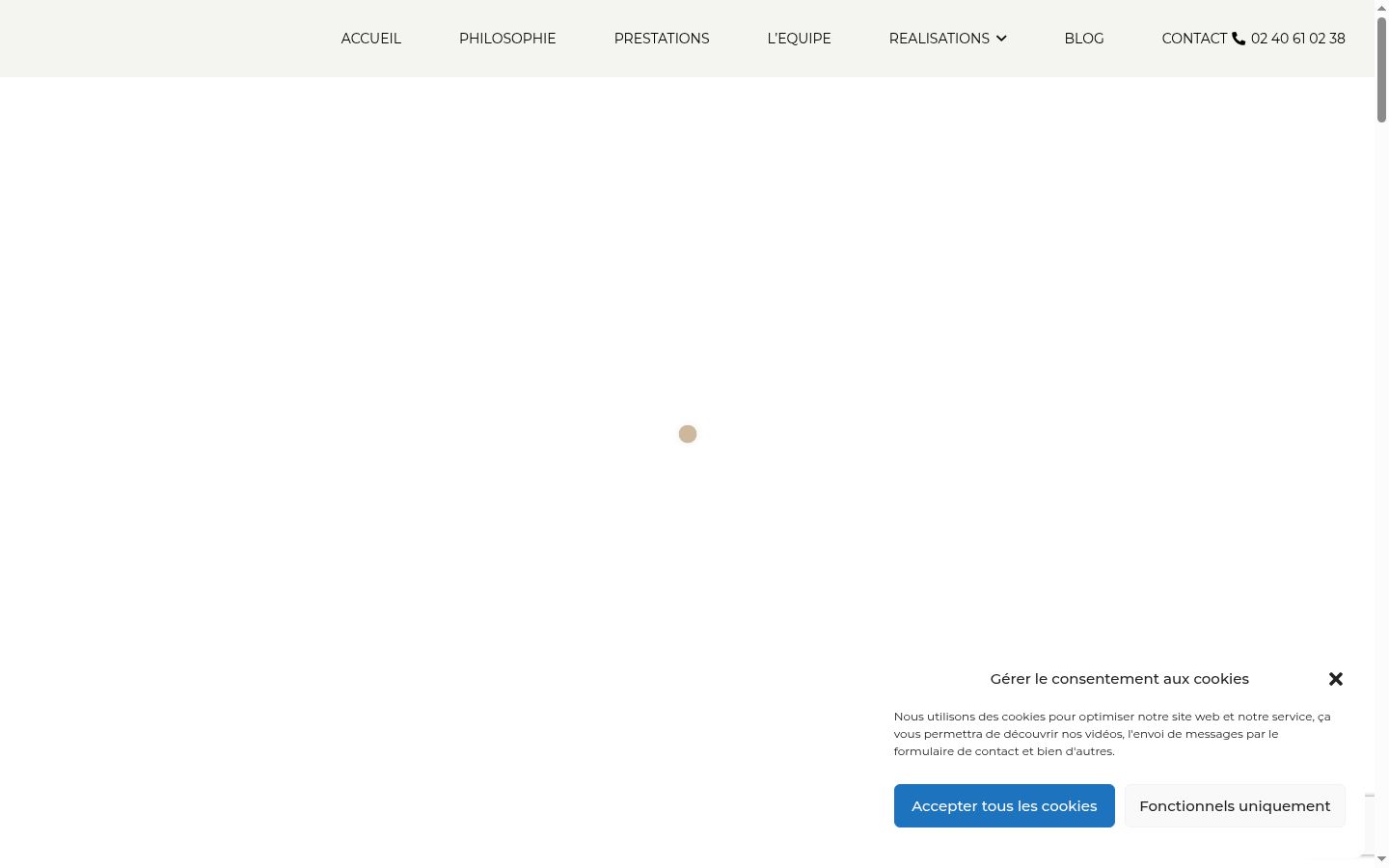This screenshot has height=868, width=1389.
Task: Open the CONTACT page
Action: point(1194,39)
